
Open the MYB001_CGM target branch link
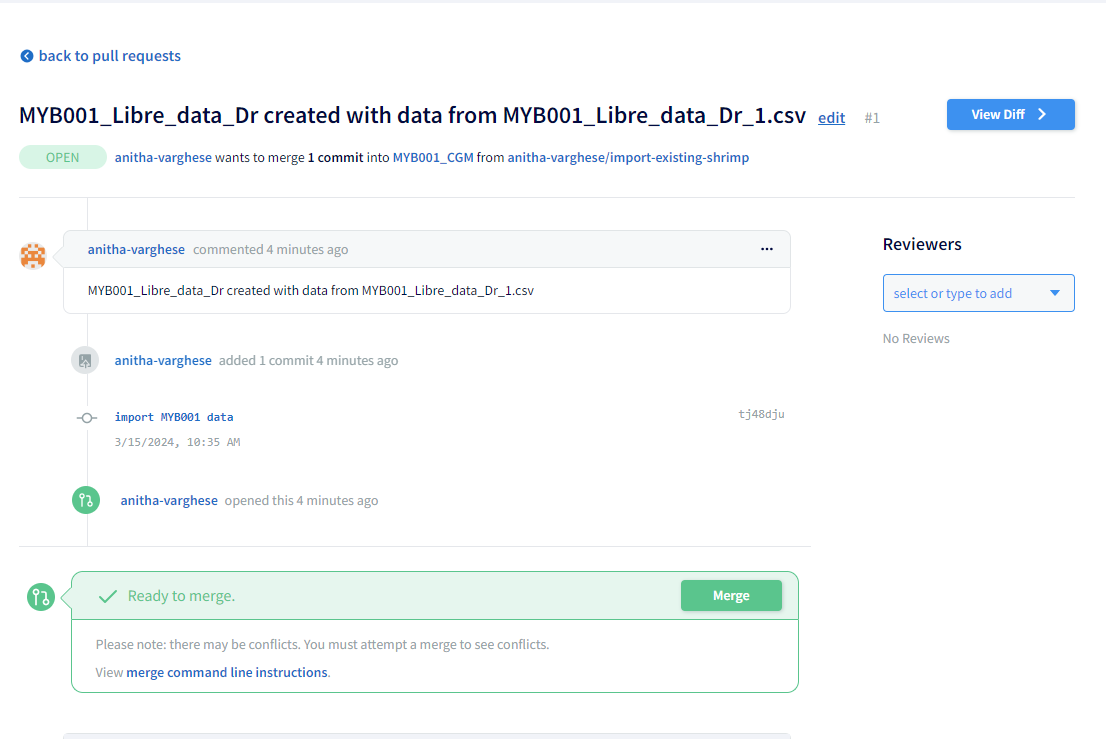(x=432, y=158)
